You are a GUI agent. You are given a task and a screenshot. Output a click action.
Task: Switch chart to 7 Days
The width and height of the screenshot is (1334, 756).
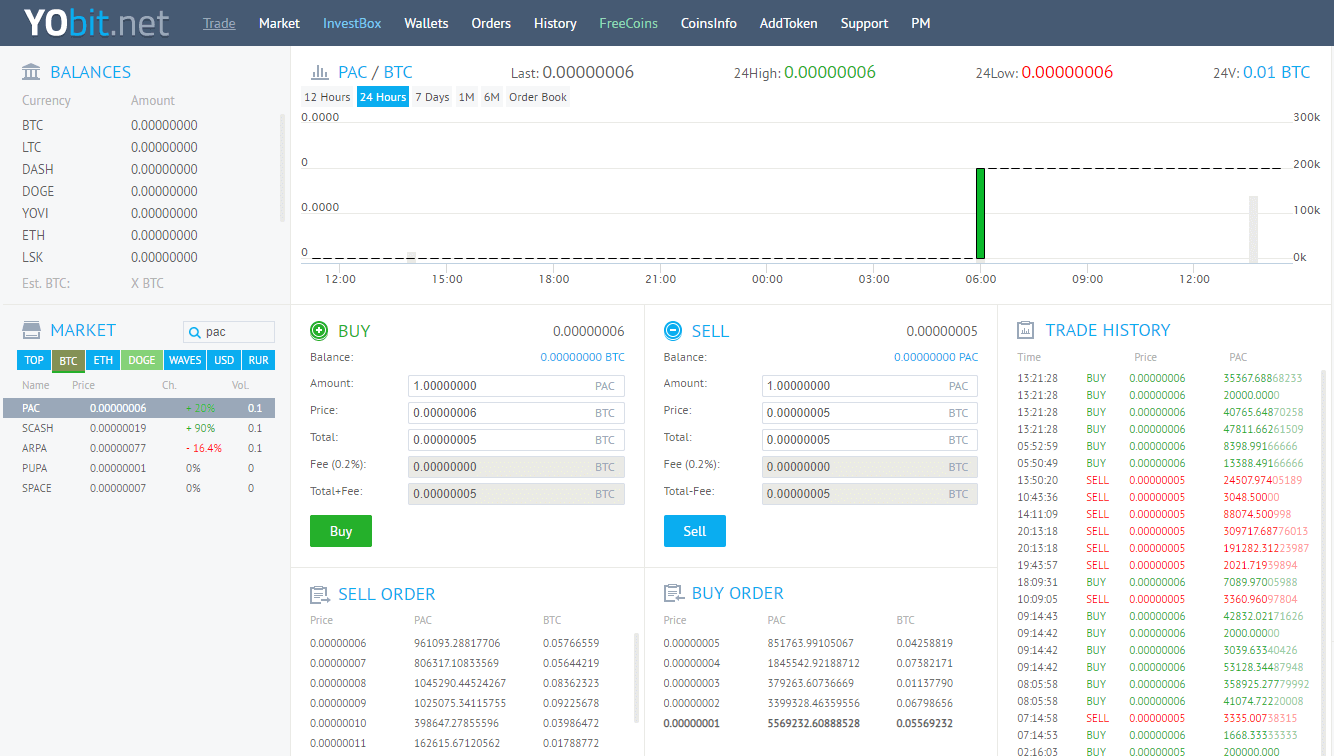pyautogui.click(x=432, y=97)
